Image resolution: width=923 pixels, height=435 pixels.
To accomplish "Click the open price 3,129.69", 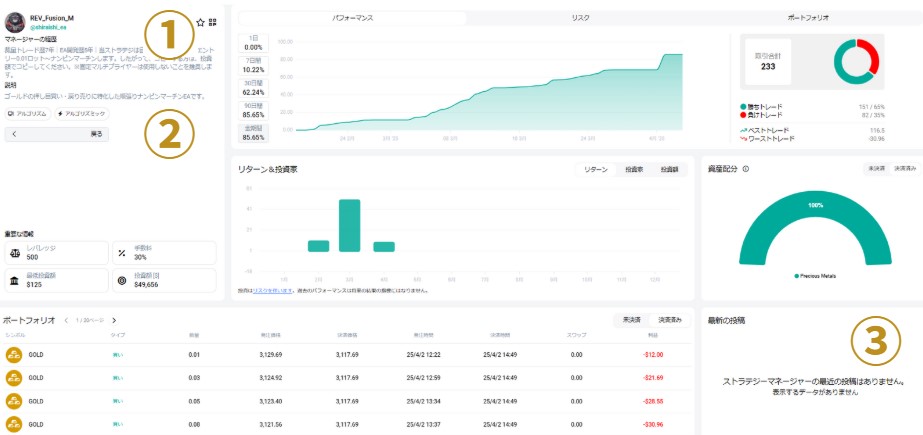I will point(271,355).
